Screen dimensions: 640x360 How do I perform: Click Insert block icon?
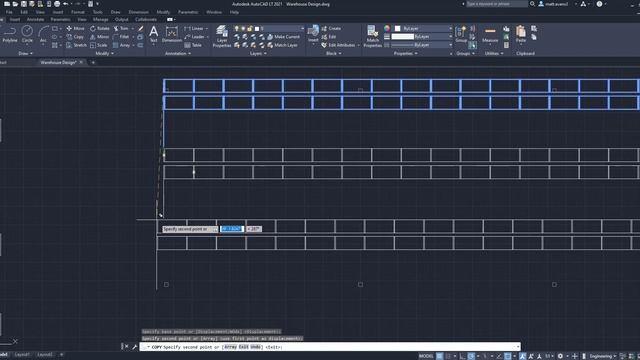pyautogui.click(x=313, y=34)
